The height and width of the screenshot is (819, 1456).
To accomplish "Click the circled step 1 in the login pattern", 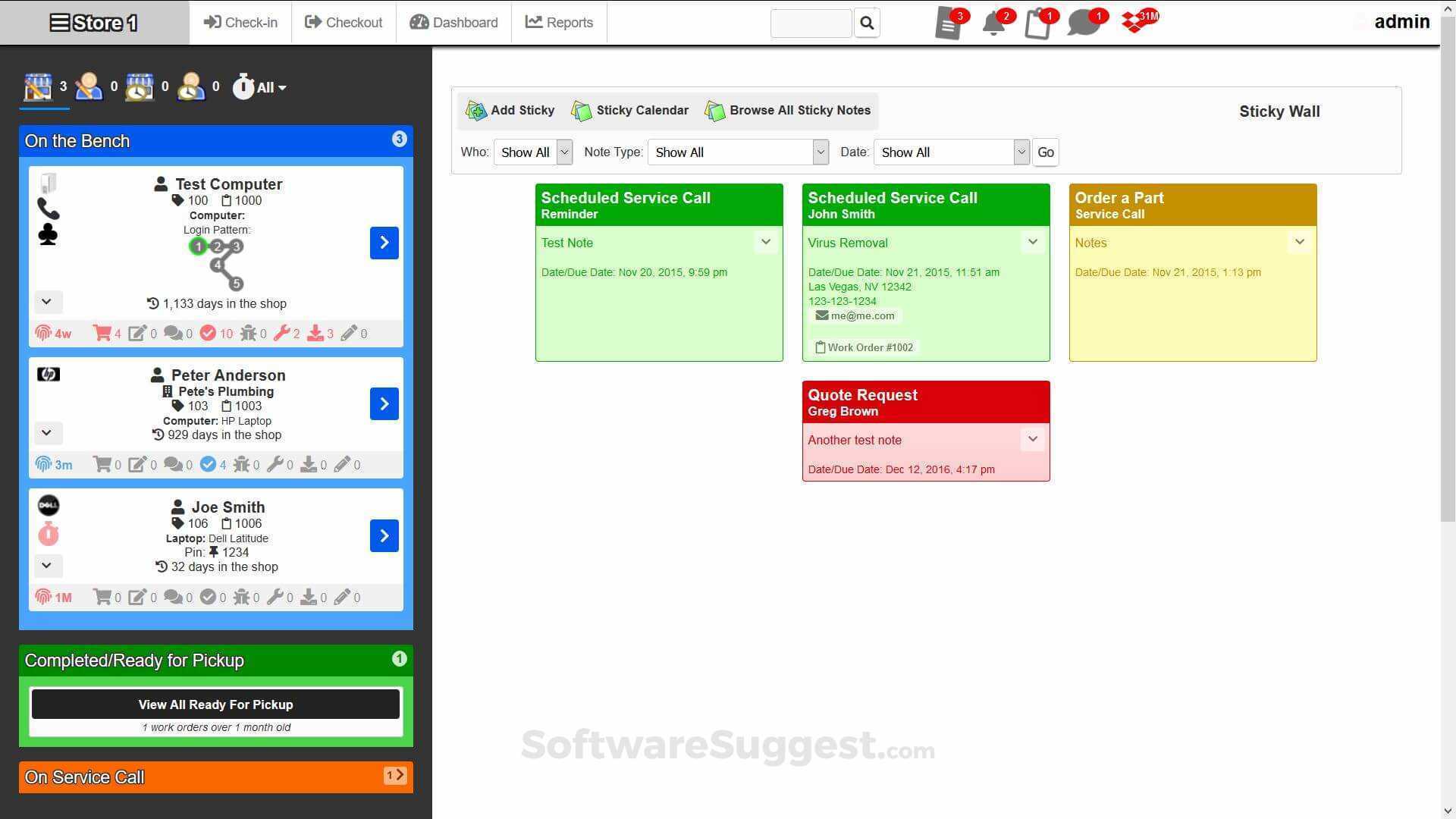I will pos(199,246).
